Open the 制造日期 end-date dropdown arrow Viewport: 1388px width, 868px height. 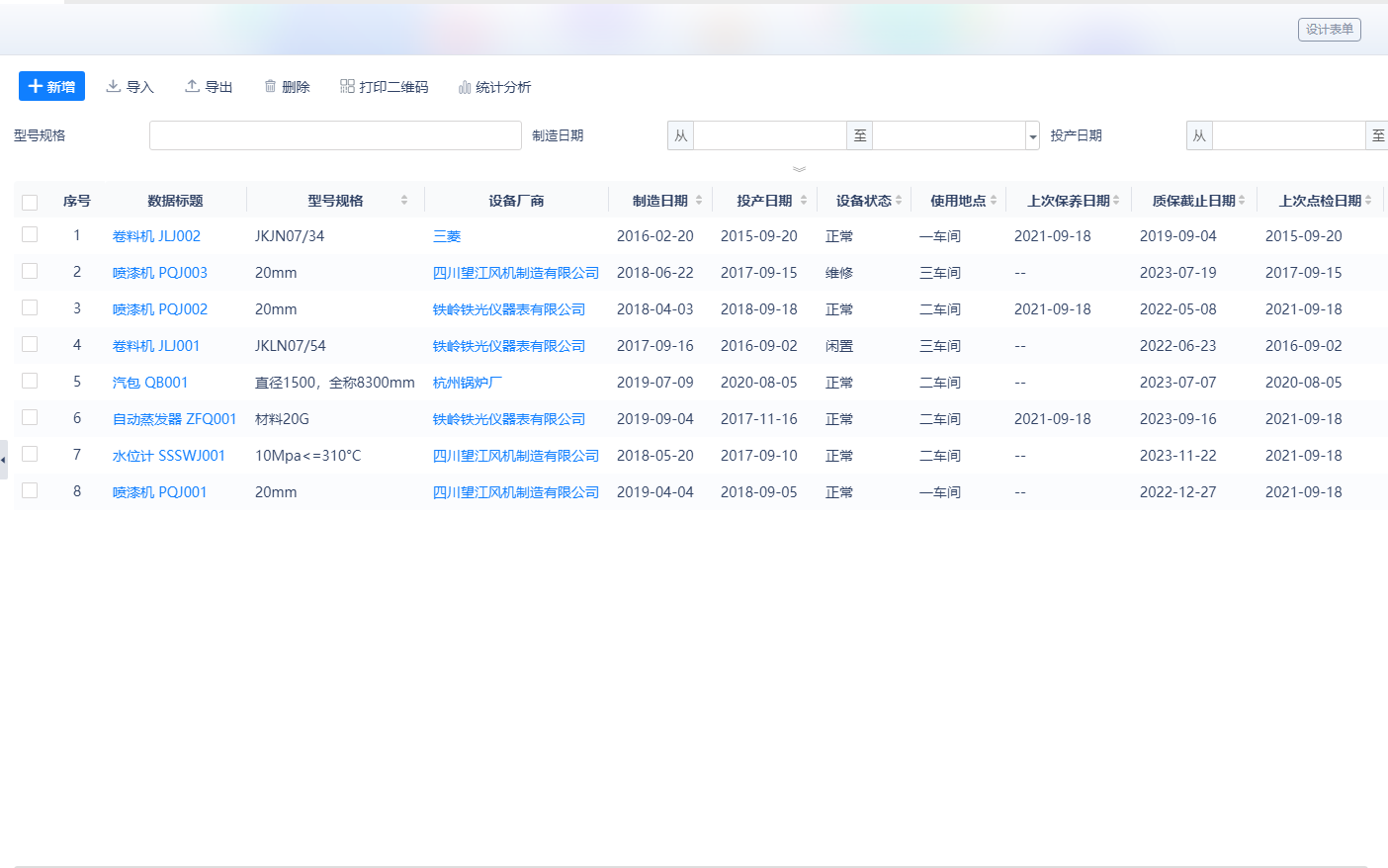click(x=1032, y=136)
